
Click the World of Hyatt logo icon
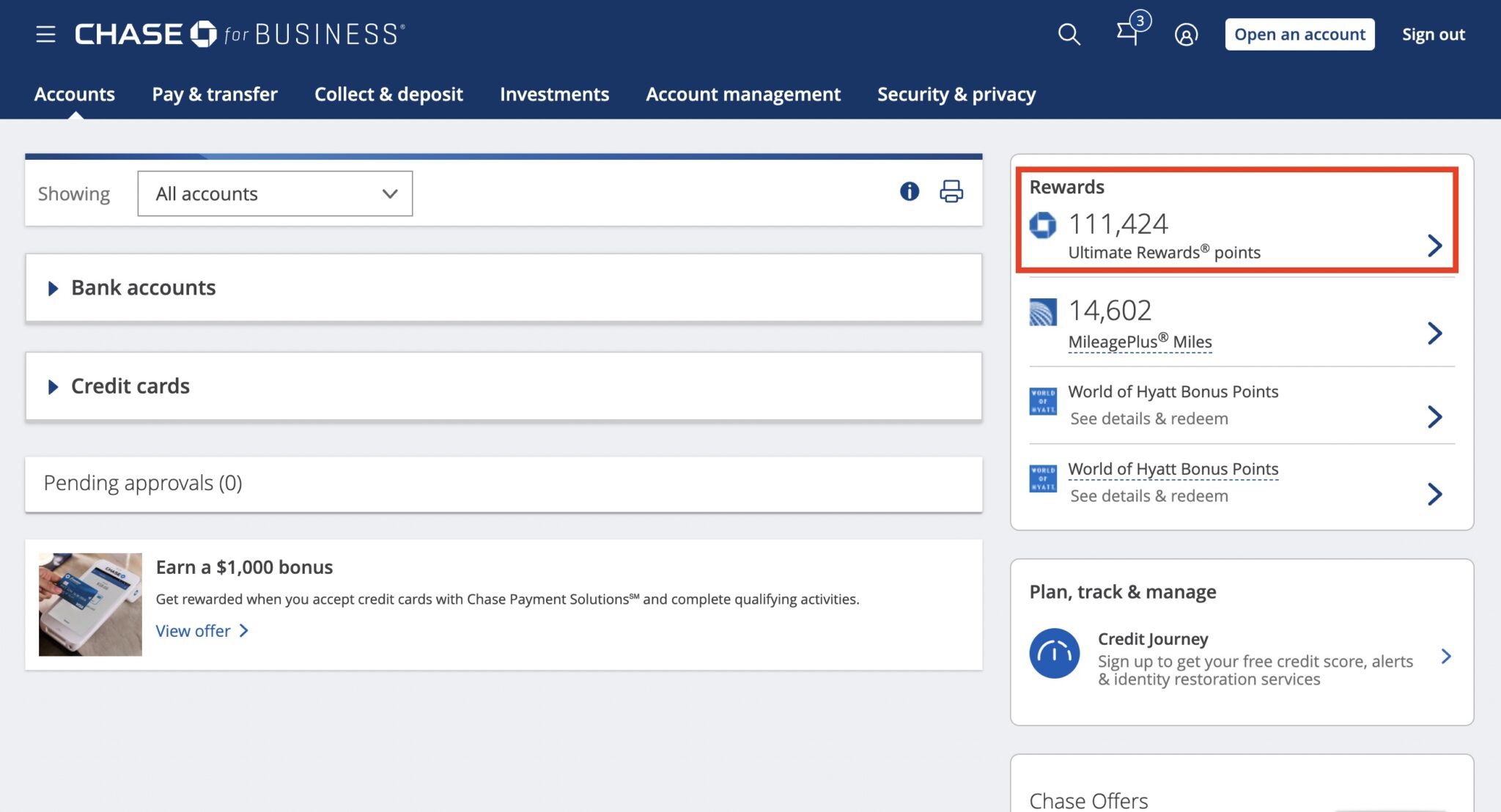click(x=1041, y=402)
